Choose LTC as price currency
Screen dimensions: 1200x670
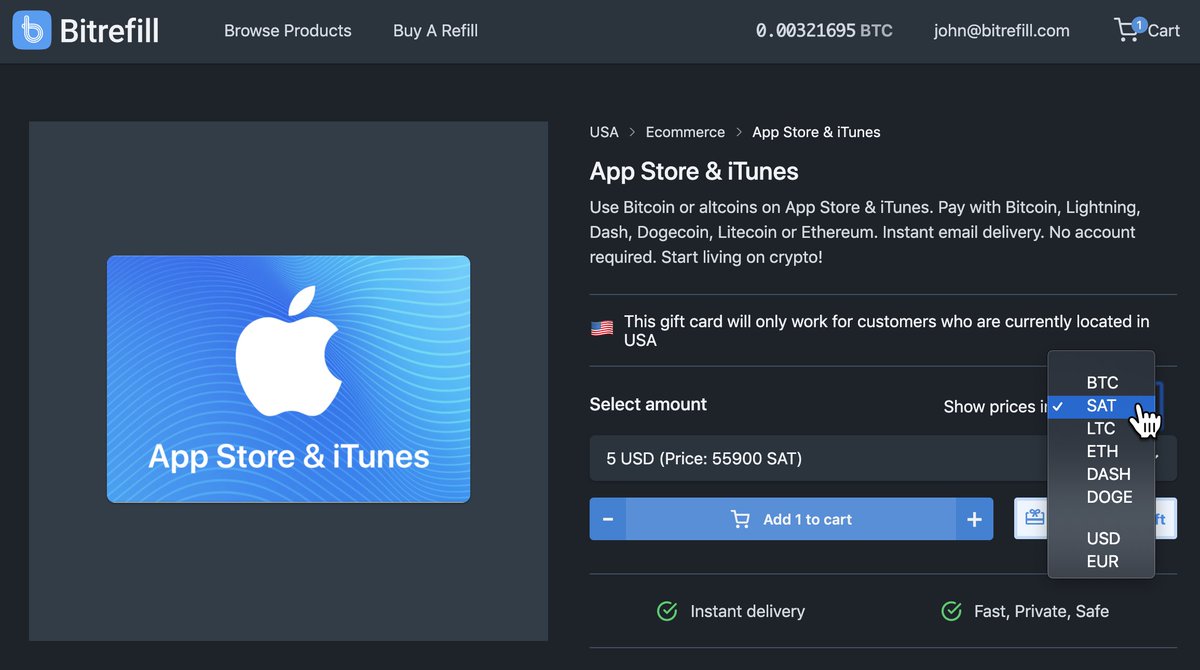(x=1101, y=428)
